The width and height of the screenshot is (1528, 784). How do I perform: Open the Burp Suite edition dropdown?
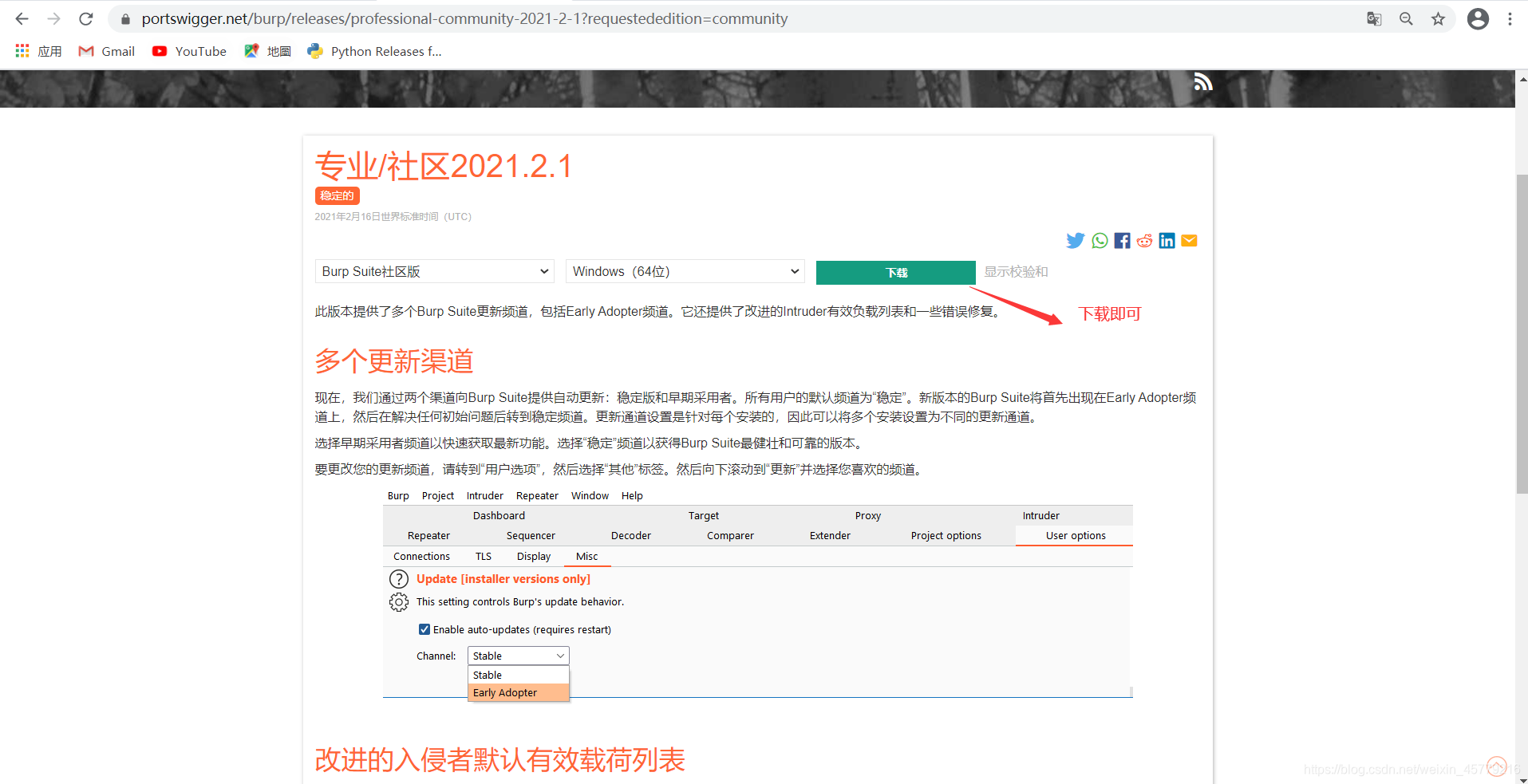(435, 271)
